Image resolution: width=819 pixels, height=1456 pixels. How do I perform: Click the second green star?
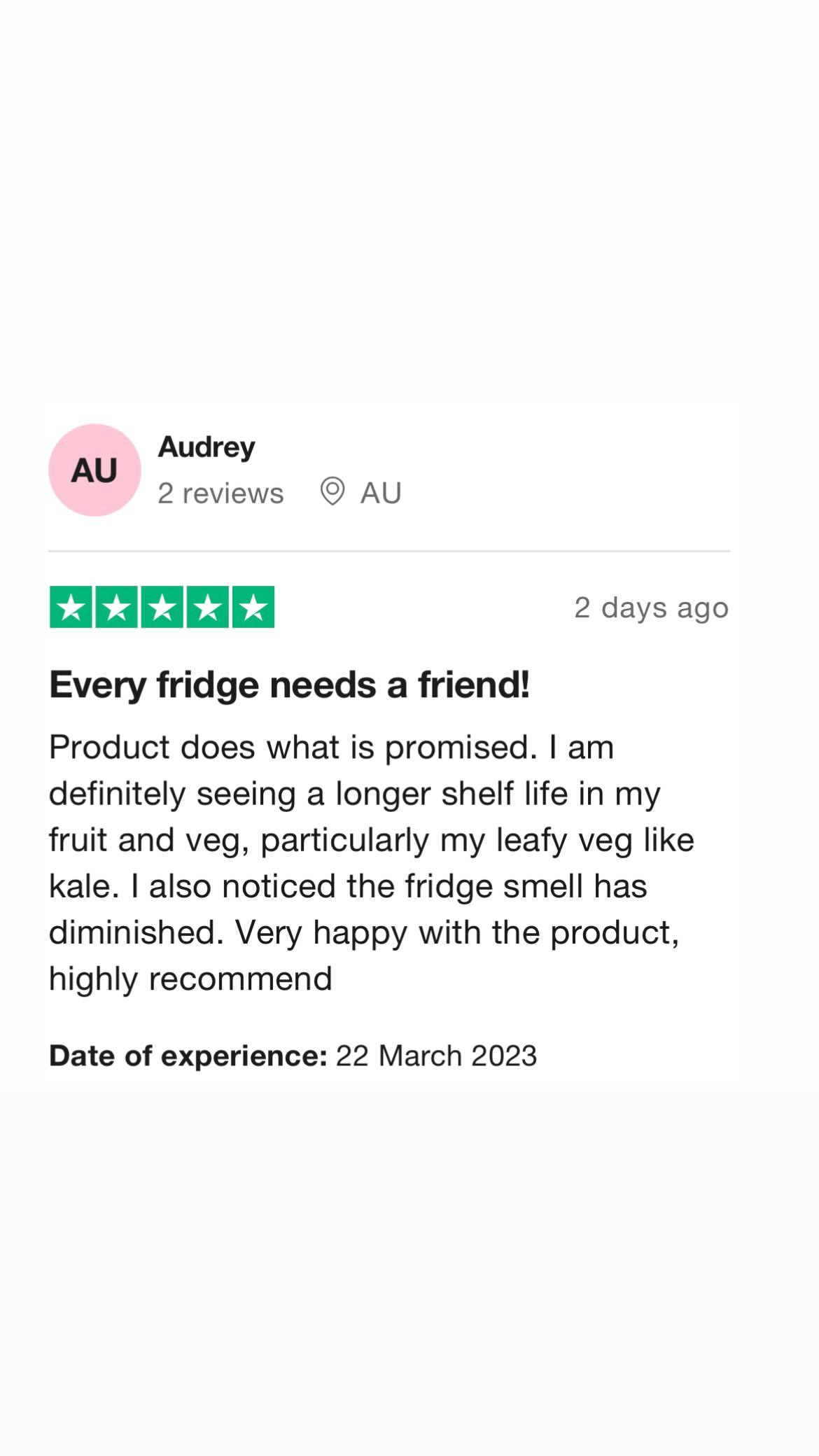116,607
